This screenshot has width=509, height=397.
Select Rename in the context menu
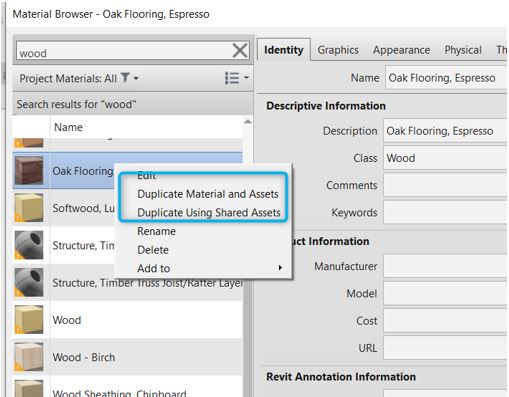click(x=156, y=231)
